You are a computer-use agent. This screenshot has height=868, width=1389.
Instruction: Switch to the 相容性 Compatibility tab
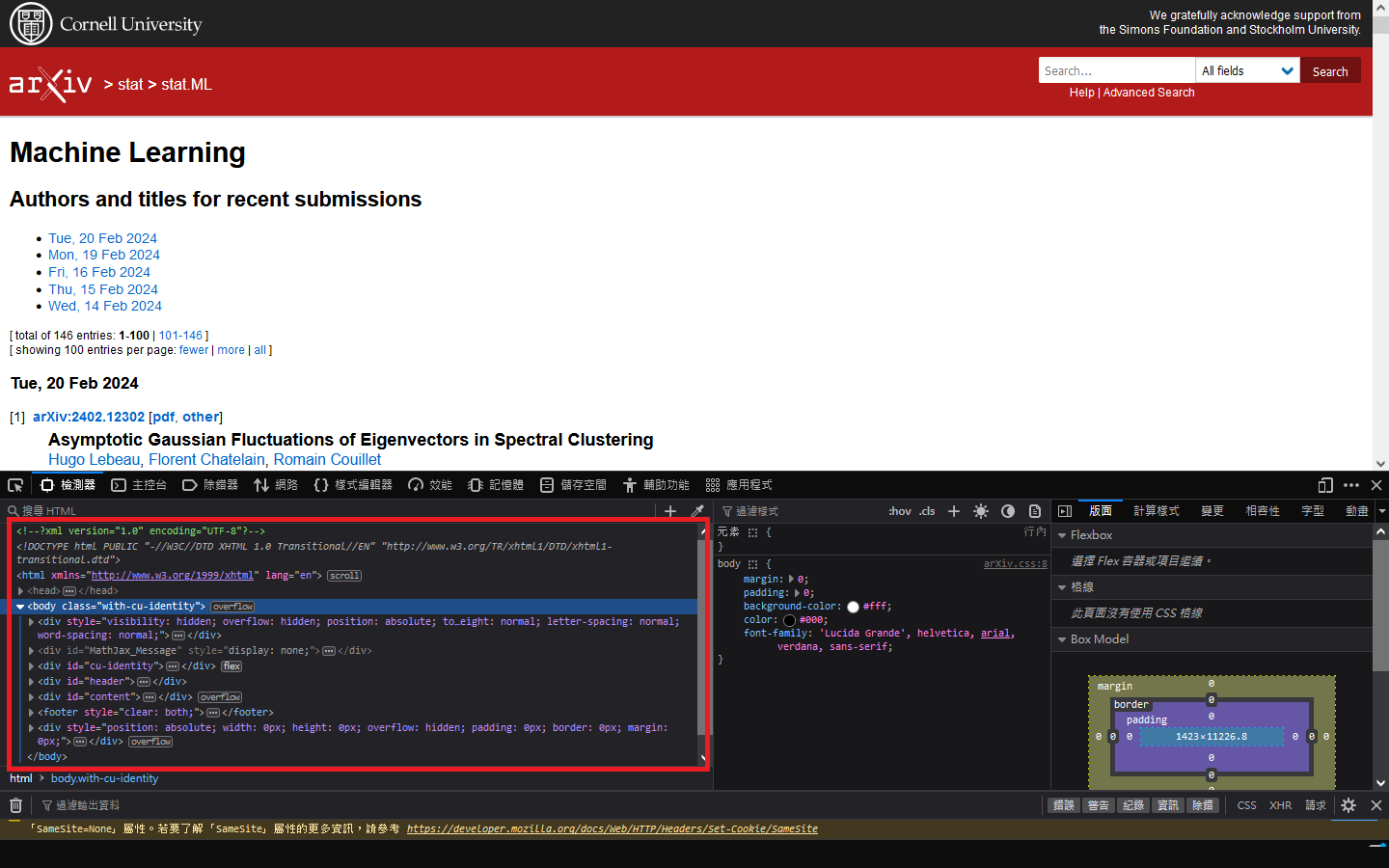click(x=1263, y=511)
